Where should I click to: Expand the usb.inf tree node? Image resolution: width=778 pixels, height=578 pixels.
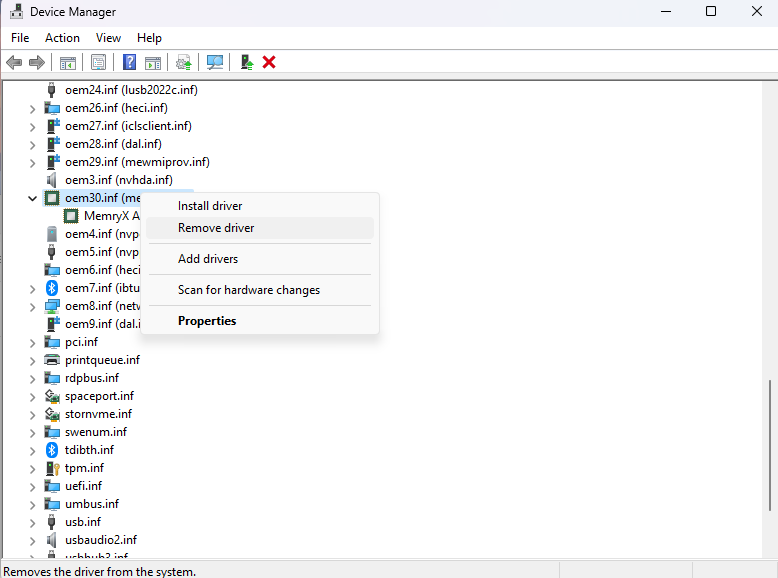tap(33, 522)
